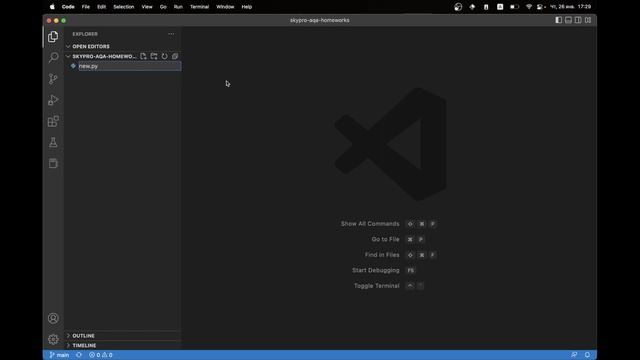Open the Edit menu
The height and width of the screenshot is (360, 640).
(x=101, y=7)
